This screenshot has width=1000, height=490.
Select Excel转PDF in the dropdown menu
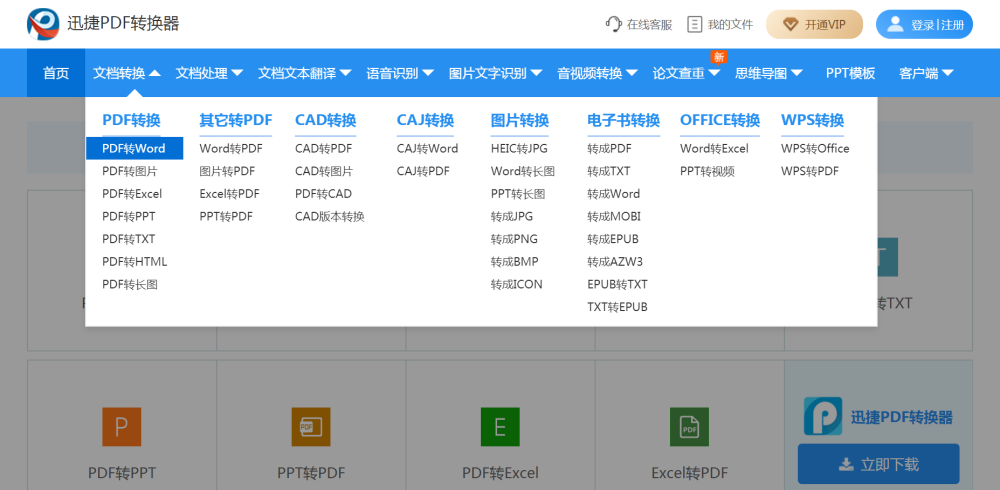230,194
